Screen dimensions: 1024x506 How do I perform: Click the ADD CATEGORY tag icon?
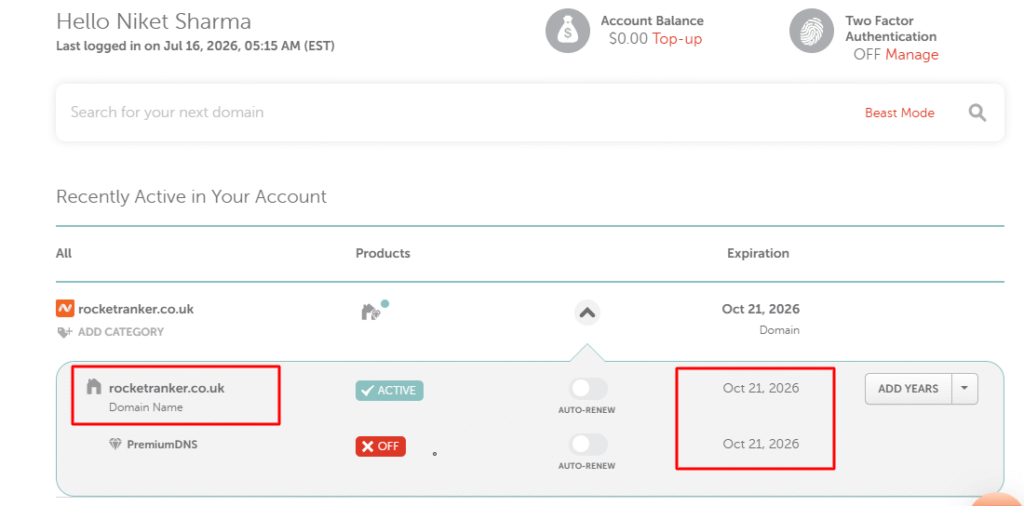[64, 332]
